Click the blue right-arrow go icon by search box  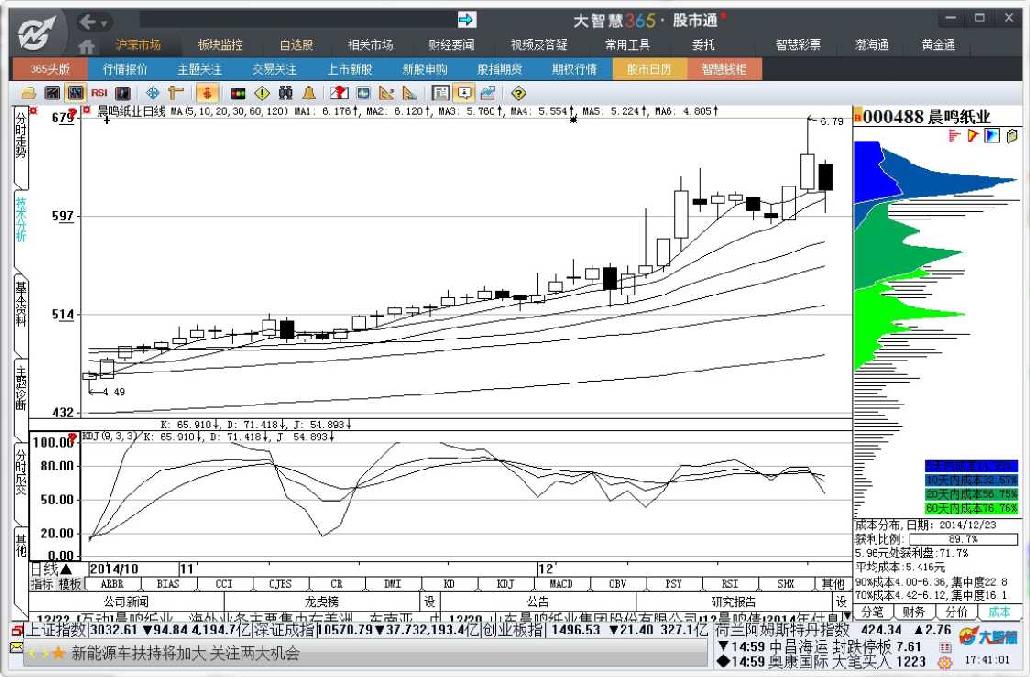click(466, 20)
